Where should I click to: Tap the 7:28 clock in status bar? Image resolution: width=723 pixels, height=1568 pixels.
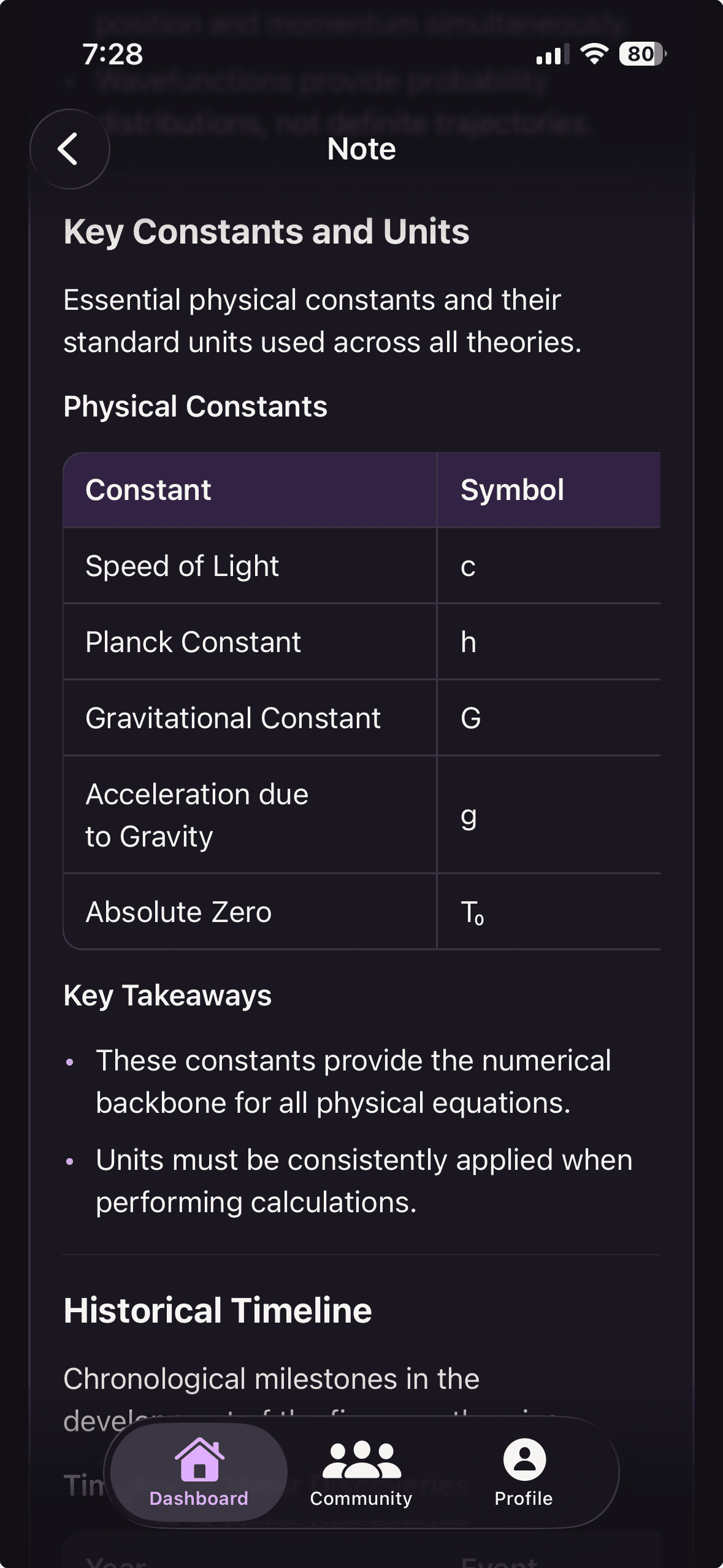[x=113, y=54]
